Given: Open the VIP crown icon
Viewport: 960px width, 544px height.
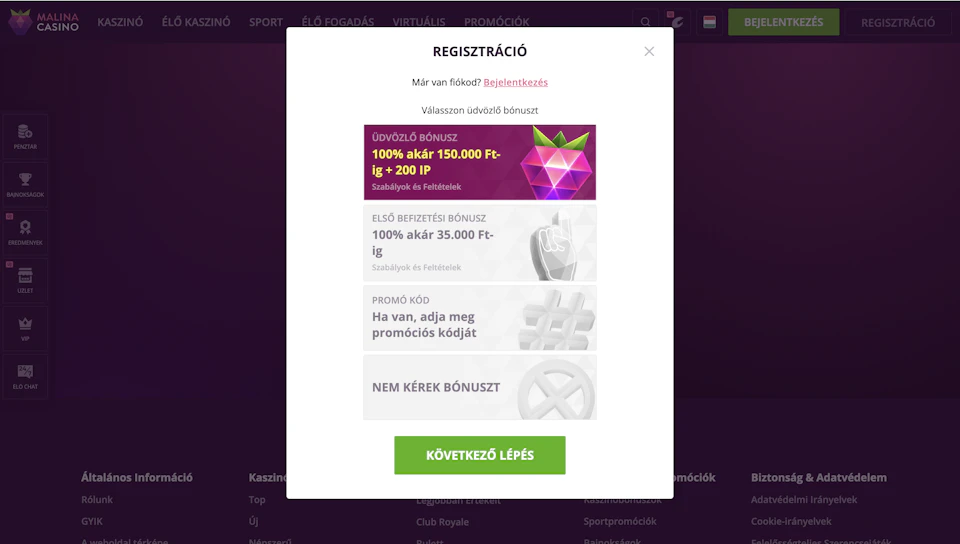Looking at the screenshot, I should (25, 329).
